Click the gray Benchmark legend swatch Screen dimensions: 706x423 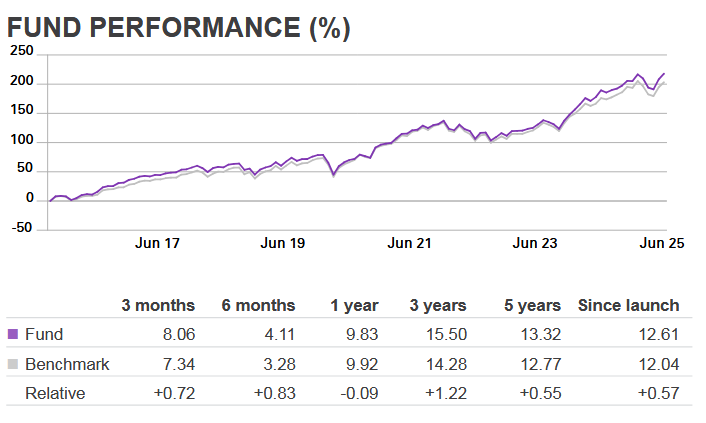tap(13, 365)
